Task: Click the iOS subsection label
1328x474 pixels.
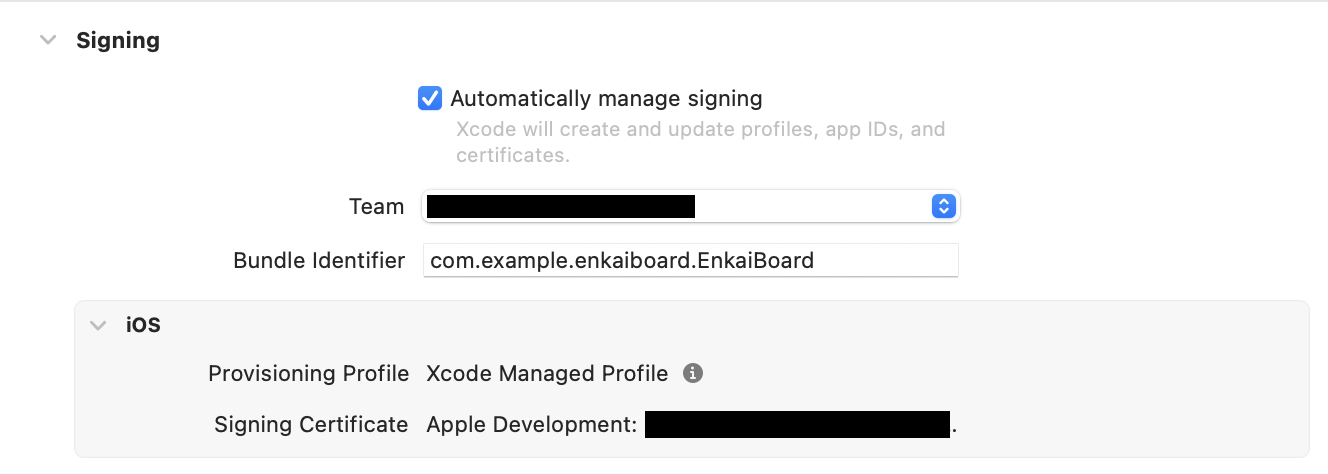Action: tap(143, 325)
